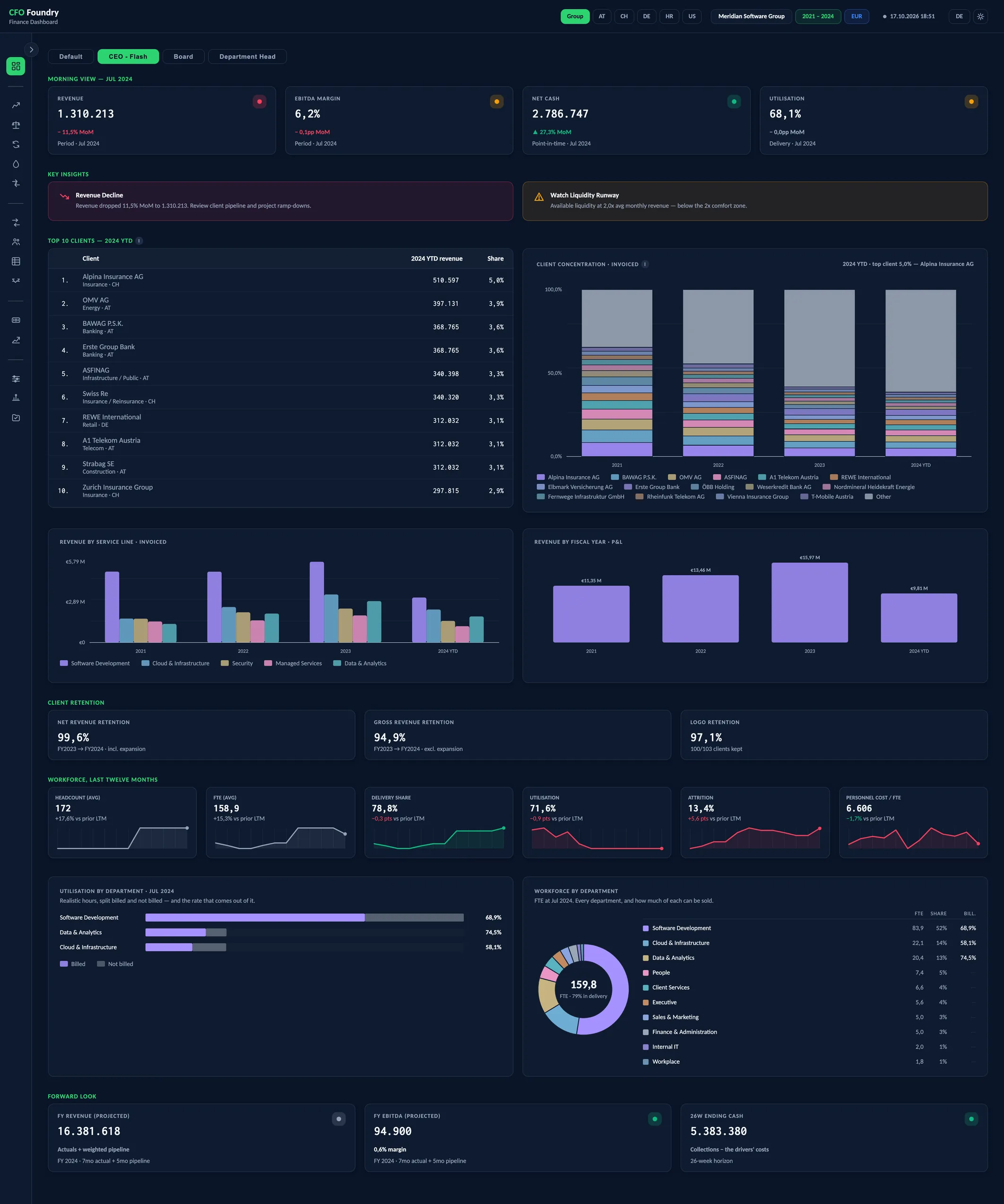Click the Client column header
The width and height of the screenshot is (1004, 1204).
click(x=91, y=259)
